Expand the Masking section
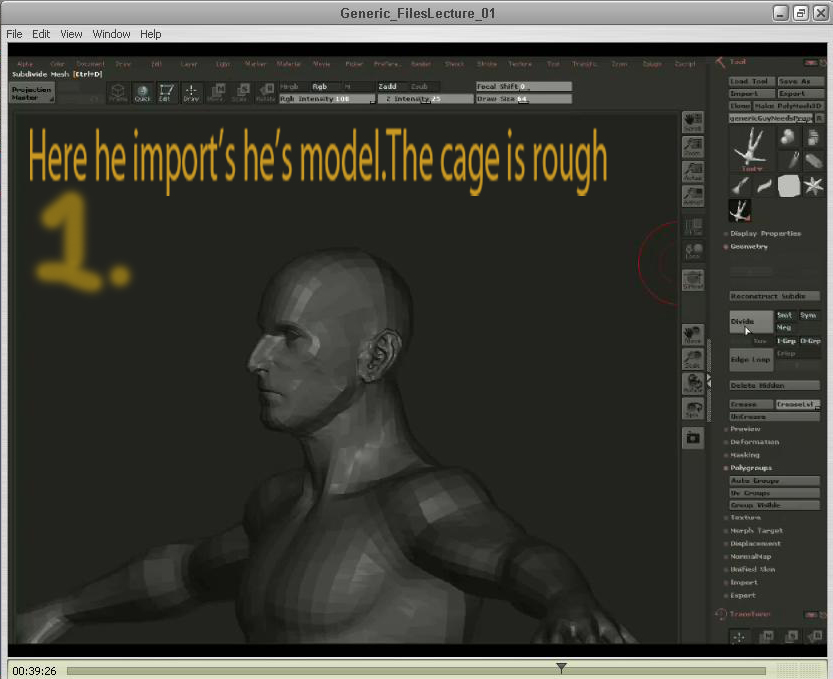833x679 pixels. pyautogui.click(x=745, y=455)
